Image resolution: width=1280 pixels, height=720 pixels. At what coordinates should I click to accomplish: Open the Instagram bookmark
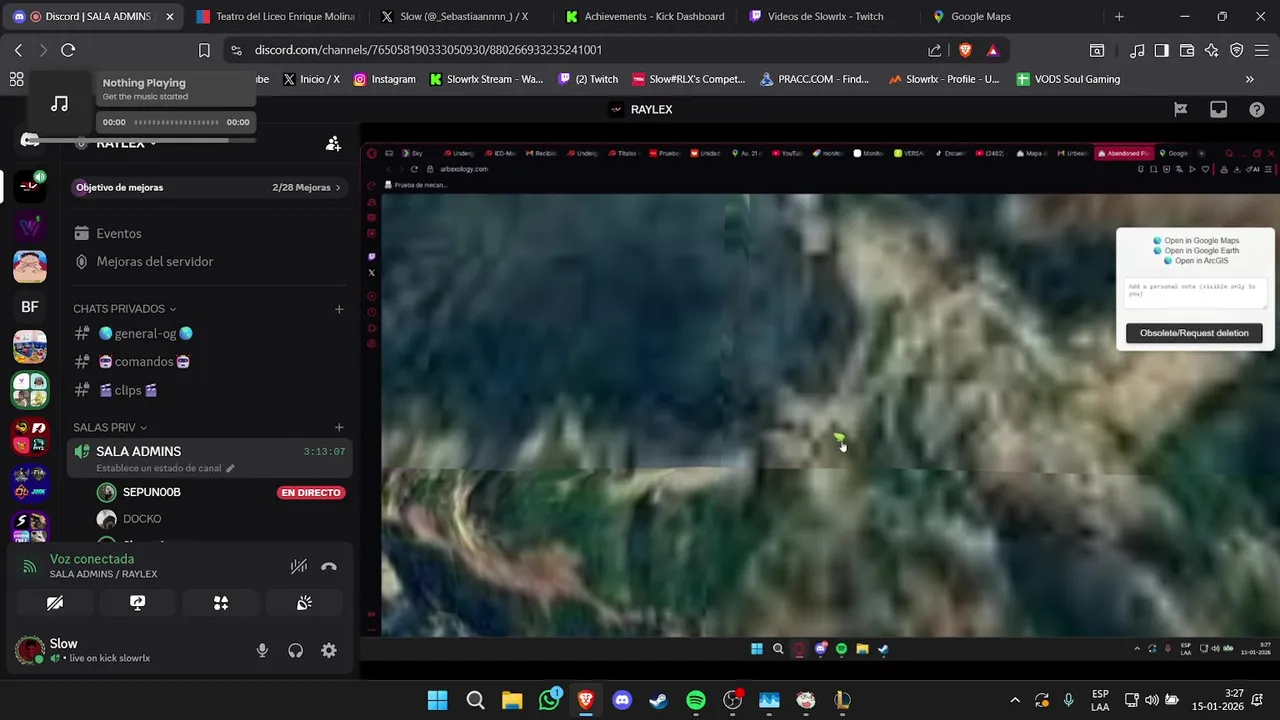384,79
